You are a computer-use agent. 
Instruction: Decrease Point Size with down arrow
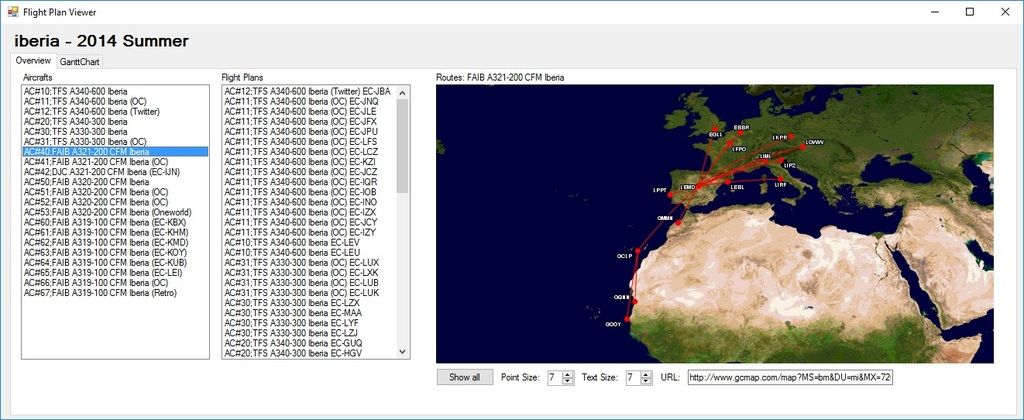click(568, 381)
